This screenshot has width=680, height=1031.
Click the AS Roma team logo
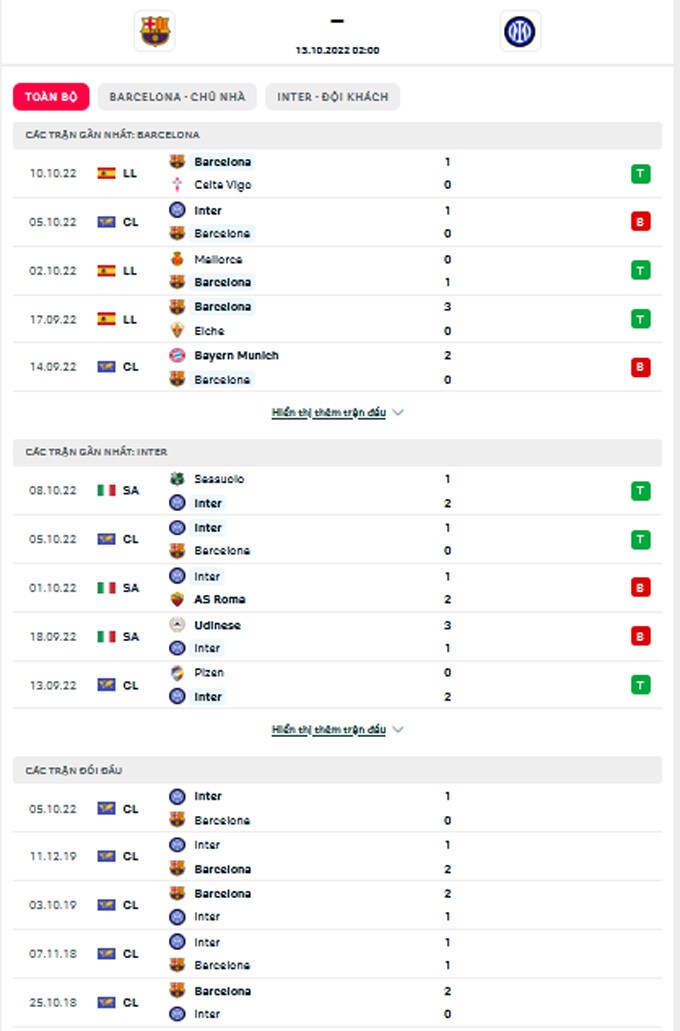pos(177,599)
